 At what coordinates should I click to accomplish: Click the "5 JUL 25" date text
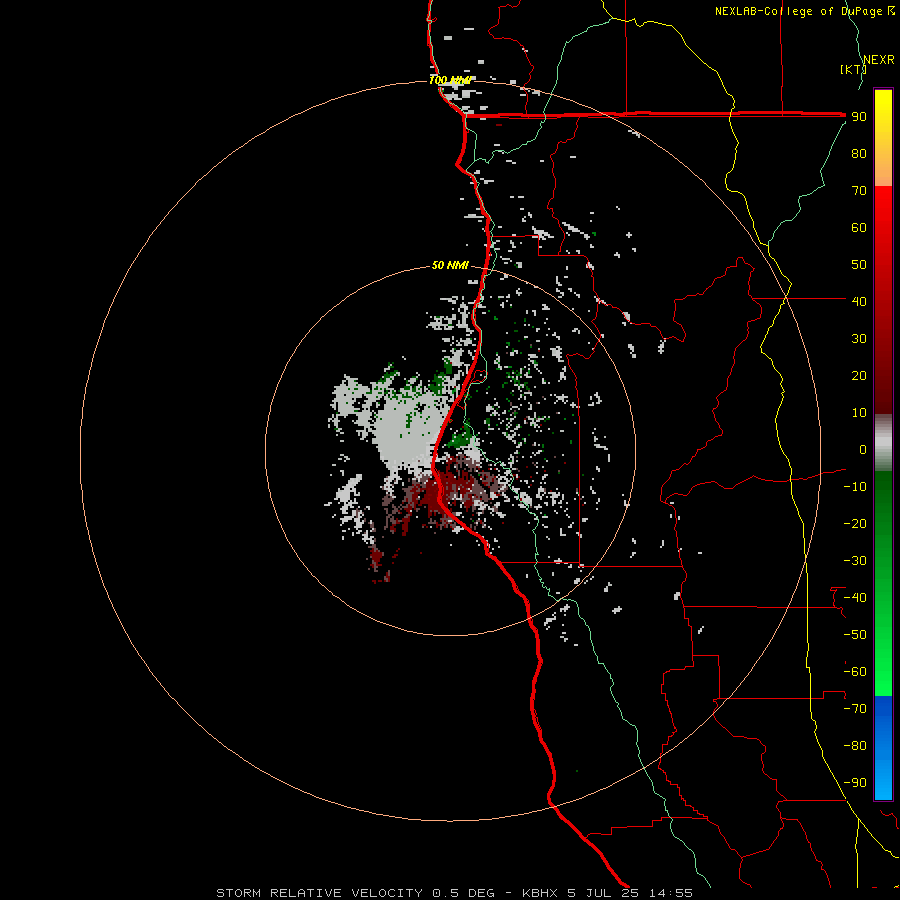tap(603, 893)
